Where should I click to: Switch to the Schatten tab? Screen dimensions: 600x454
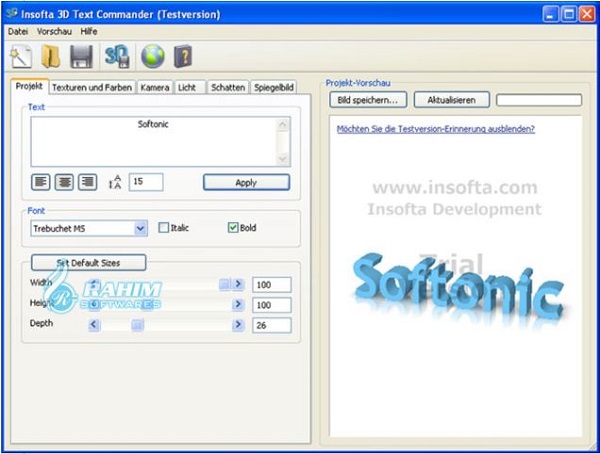click(x=228, y=88)
